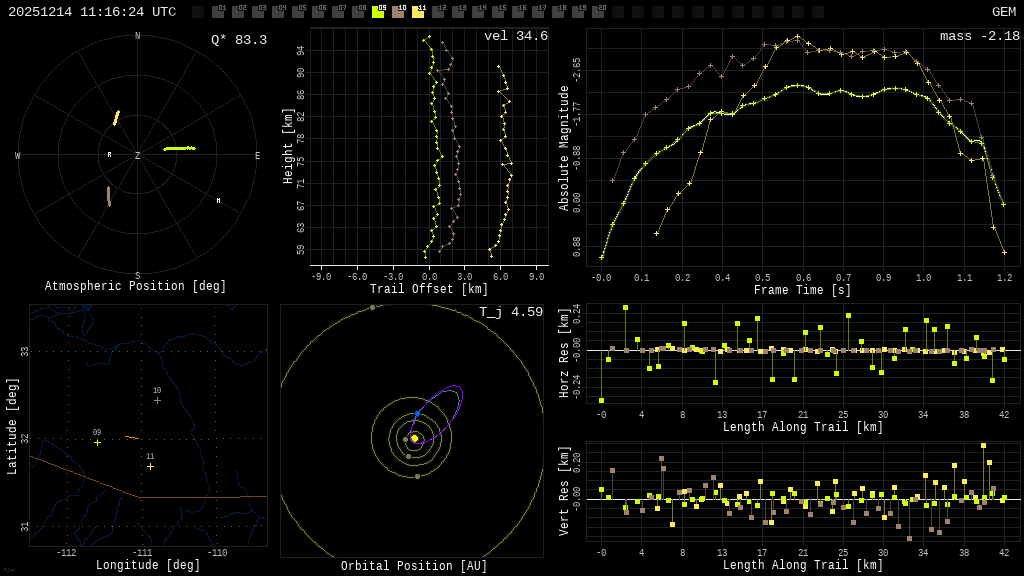The image size is (1024, 576).
Task: Click the lime station 09 indicator box
Action: click(378, 12)
